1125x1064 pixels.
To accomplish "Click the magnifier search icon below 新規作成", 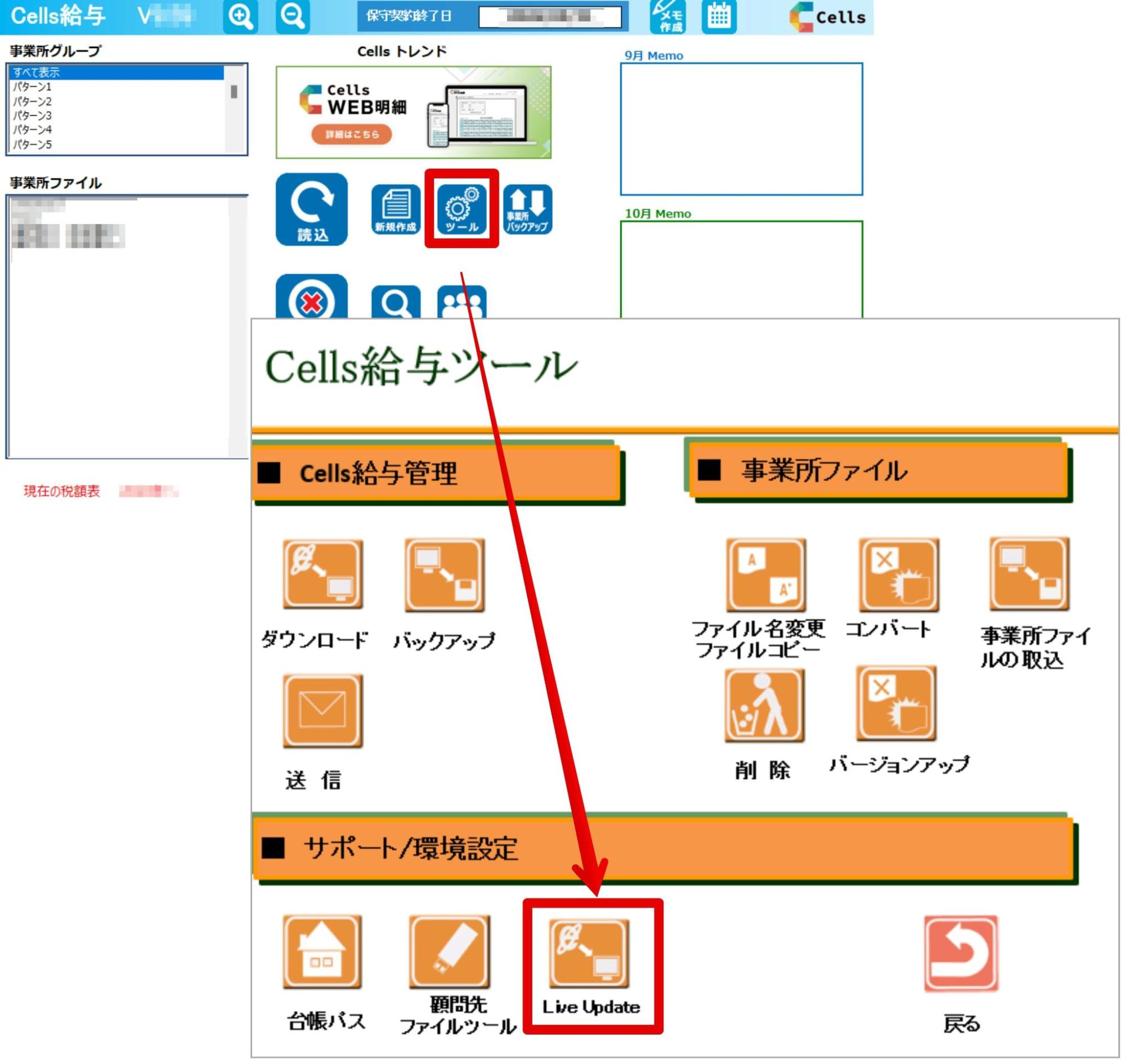I will [x=396, y=302].
